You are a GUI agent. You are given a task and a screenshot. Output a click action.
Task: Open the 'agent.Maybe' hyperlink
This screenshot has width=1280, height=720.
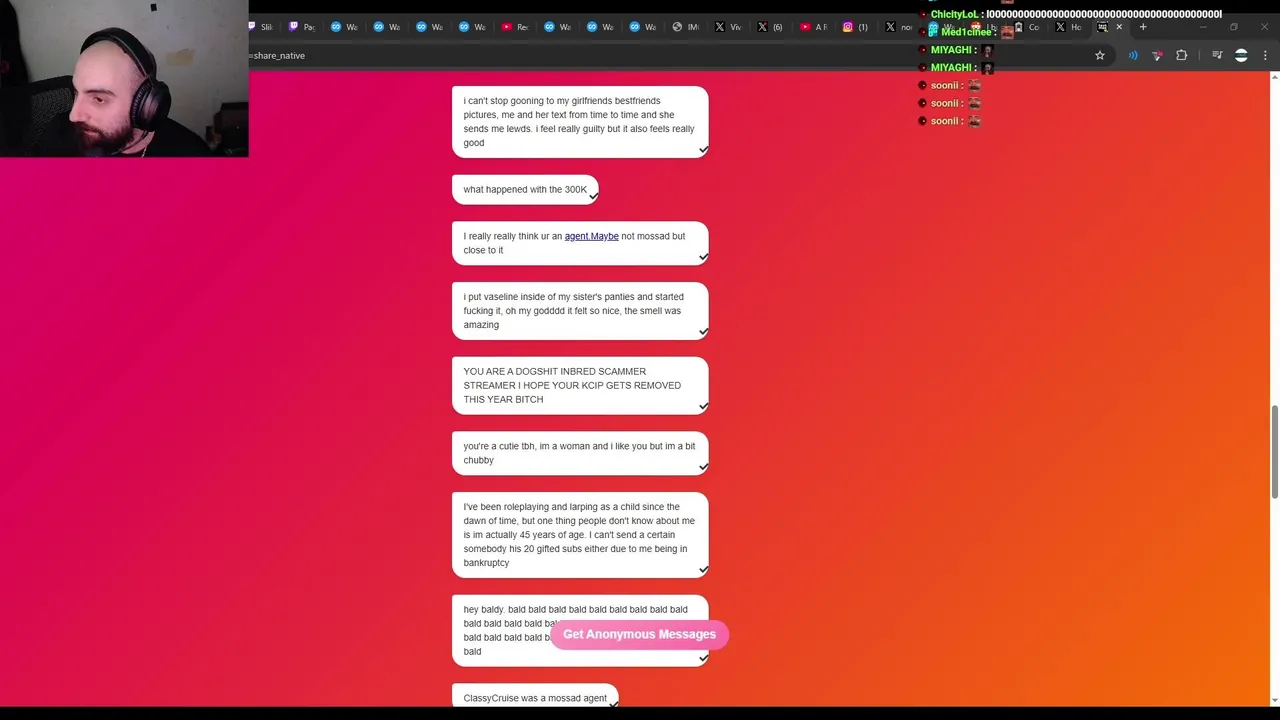[591, 236]
